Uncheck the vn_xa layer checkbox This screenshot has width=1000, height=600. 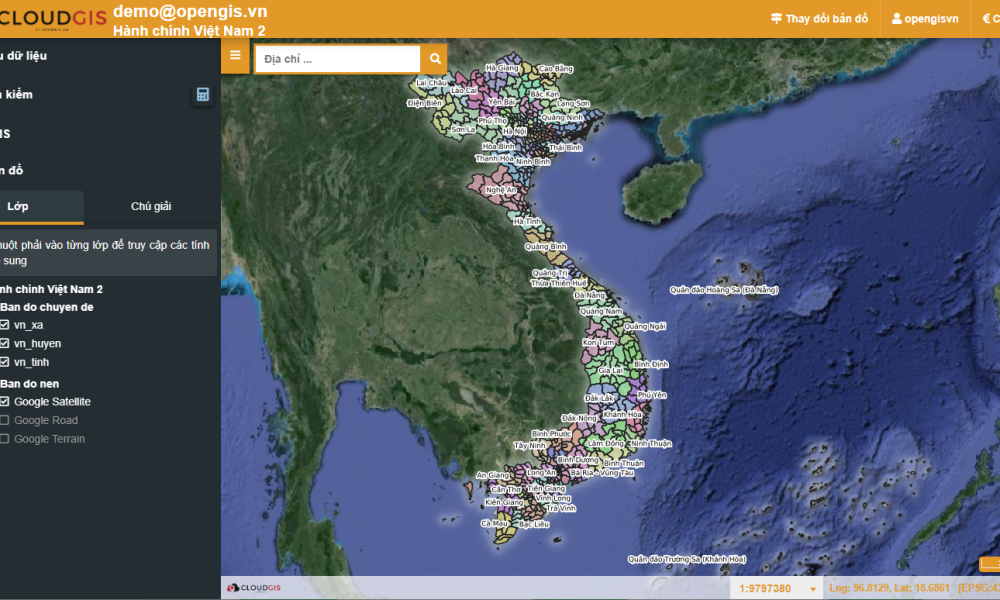click(5, 325)
